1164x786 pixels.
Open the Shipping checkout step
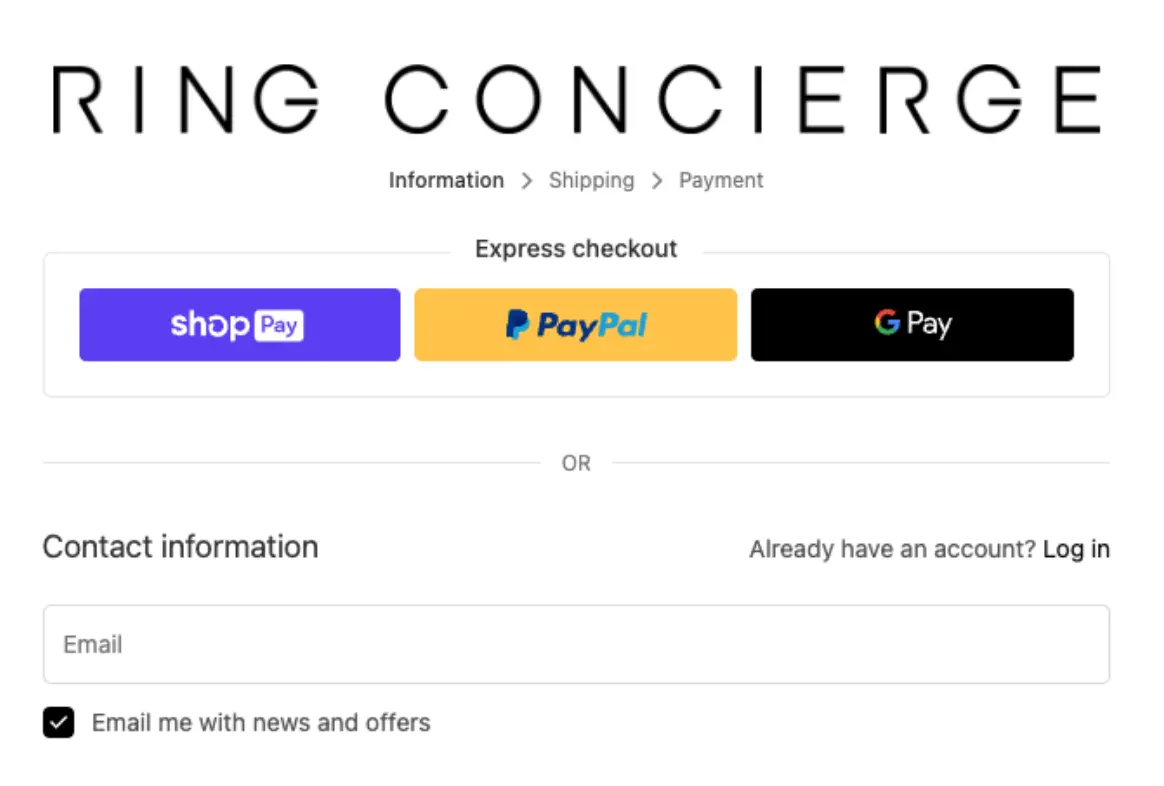(592, 180)
